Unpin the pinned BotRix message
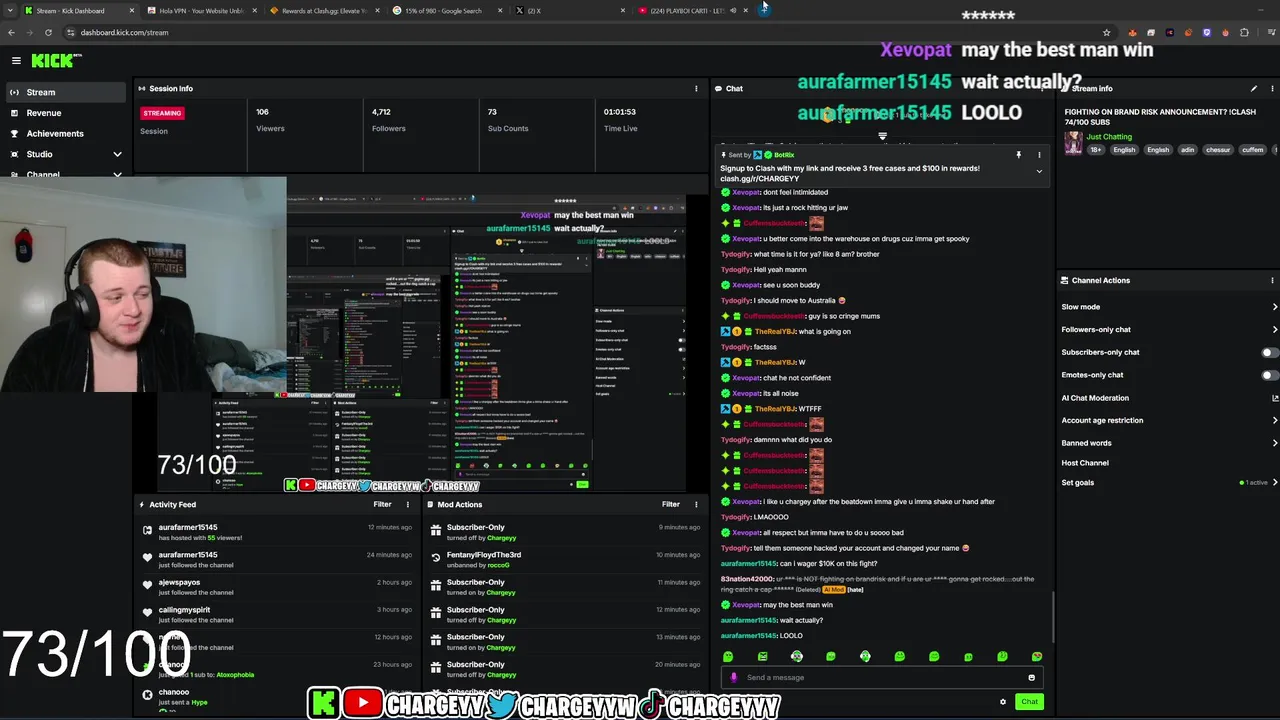Image resolution: width=1280 pixels, height=720 pixels. click(1019, 155)
